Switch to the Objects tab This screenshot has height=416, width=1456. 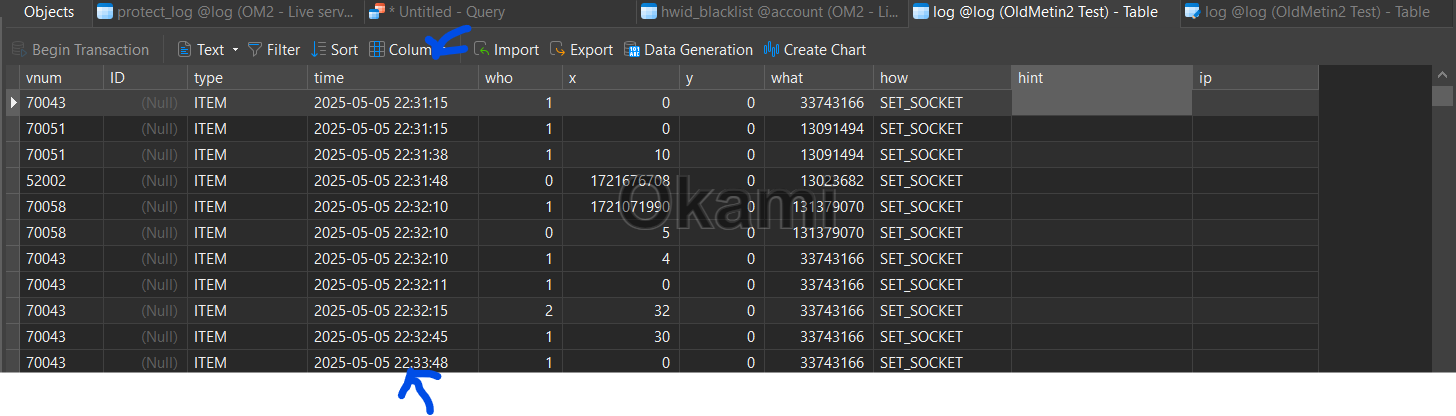[48, 12]
